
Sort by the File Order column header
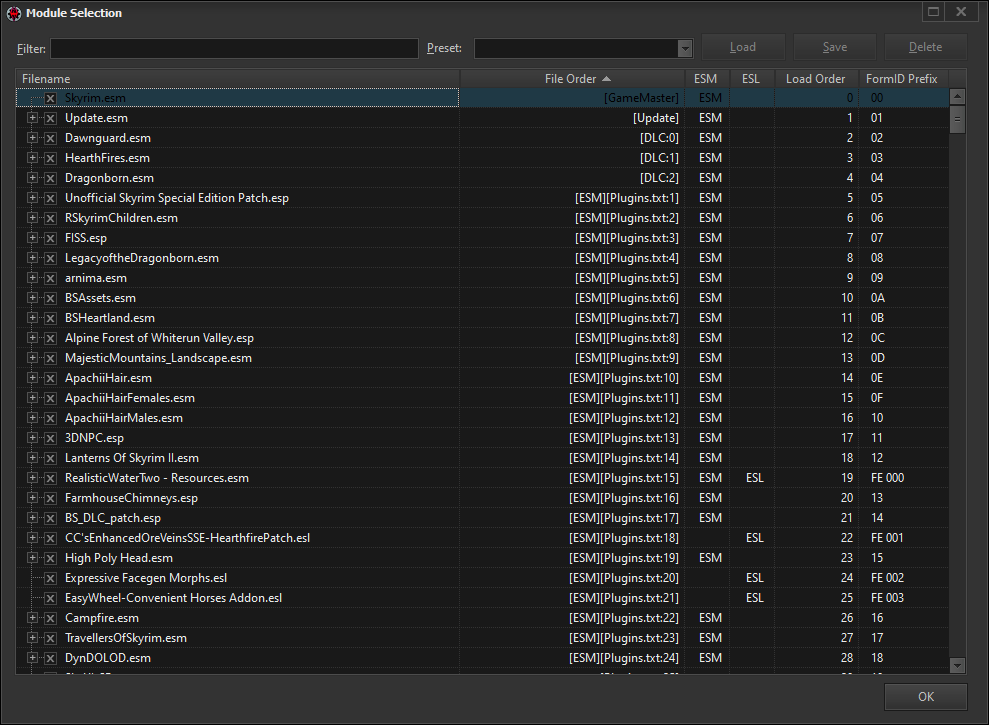(573, 79)
